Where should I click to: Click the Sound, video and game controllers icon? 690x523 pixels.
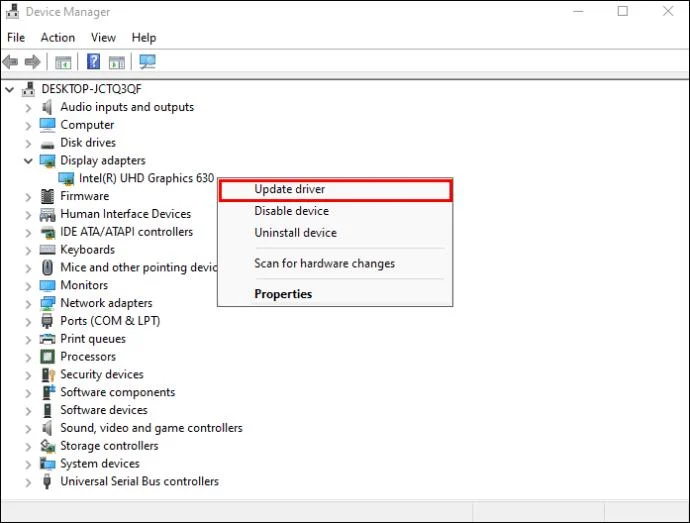pyautogui.click(x=47, y=428)
